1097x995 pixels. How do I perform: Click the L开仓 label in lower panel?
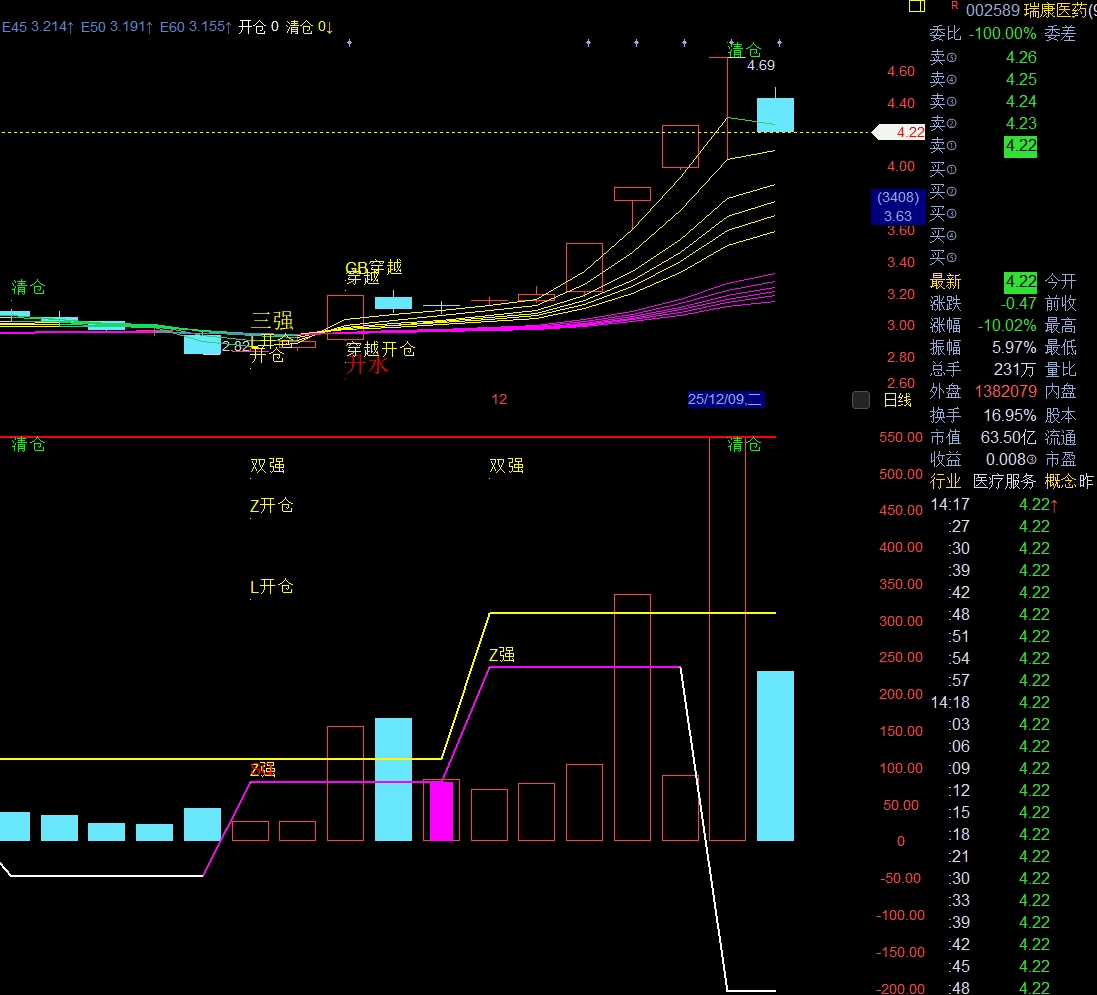271,586
